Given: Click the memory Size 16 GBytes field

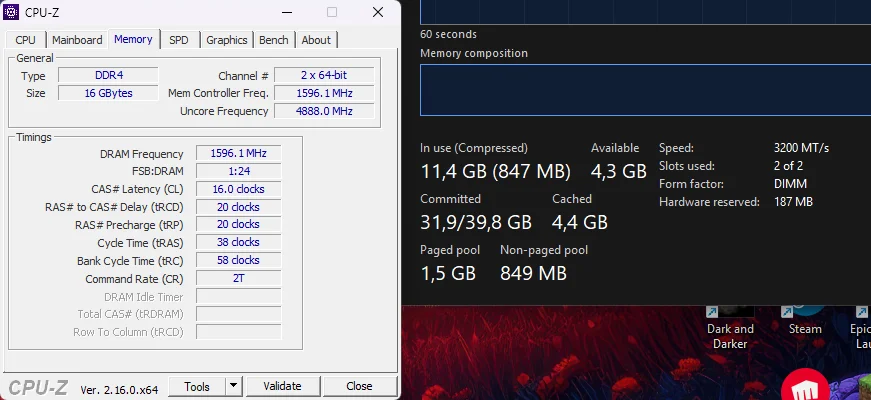Looking at the screenshot, I should coord(108,93).
